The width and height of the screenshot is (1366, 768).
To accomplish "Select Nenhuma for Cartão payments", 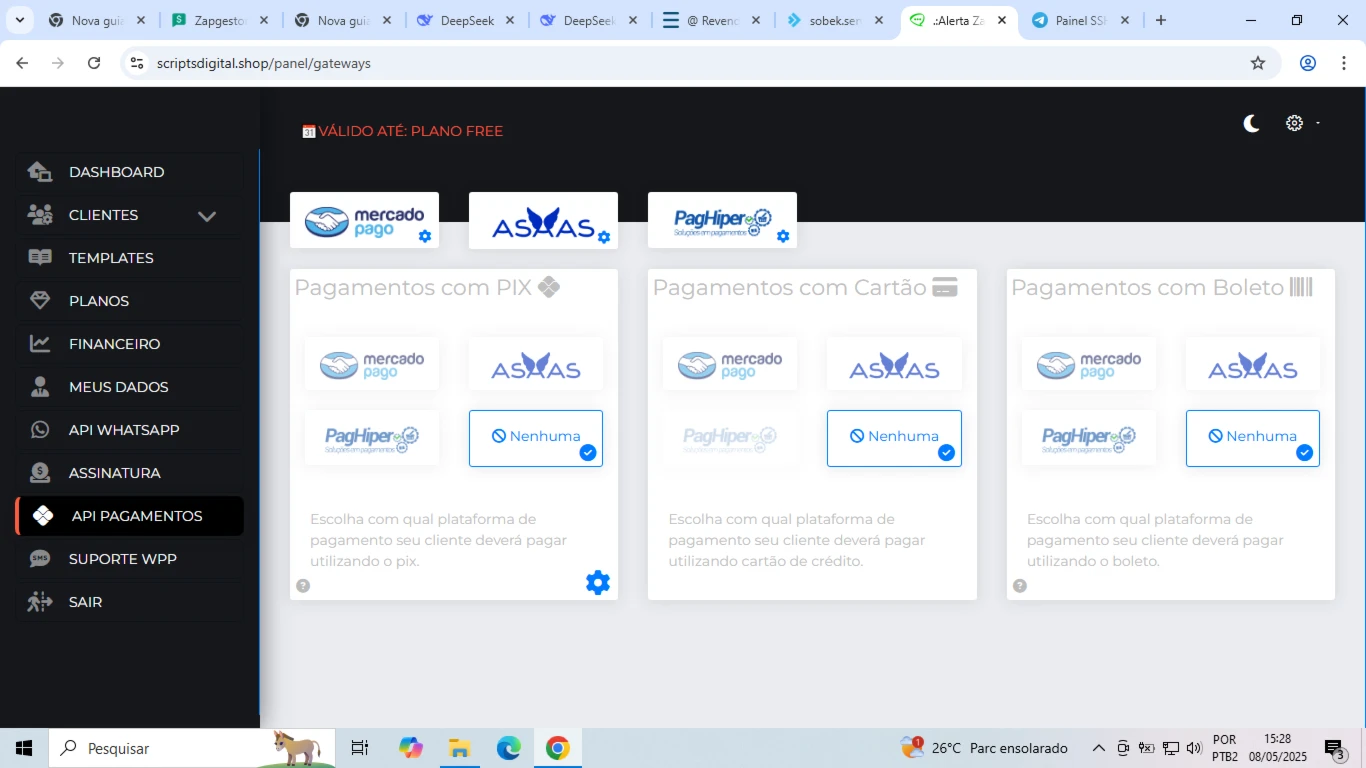I will coord(894,438).
